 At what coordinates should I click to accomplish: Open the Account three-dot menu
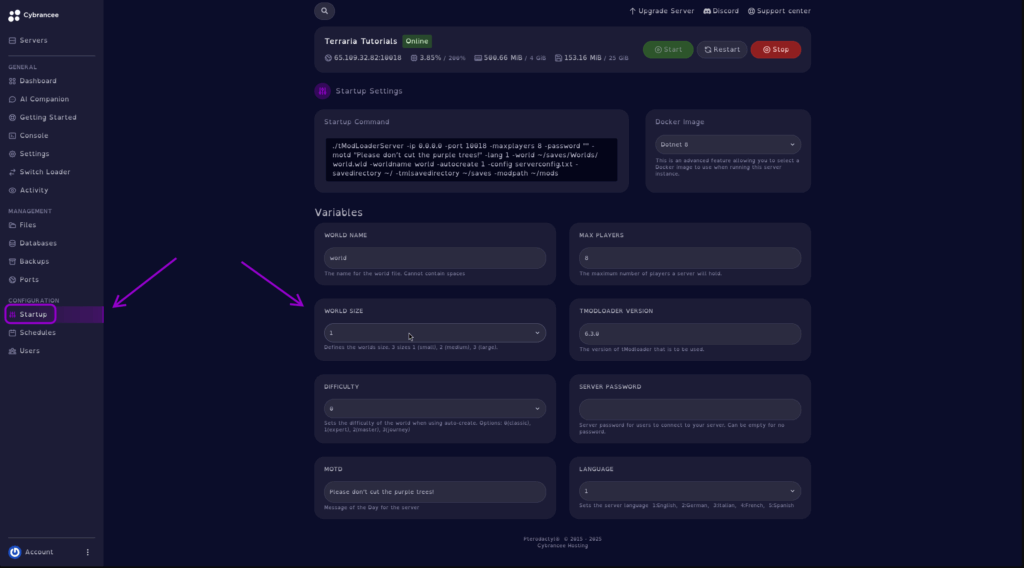coord(88,552)
